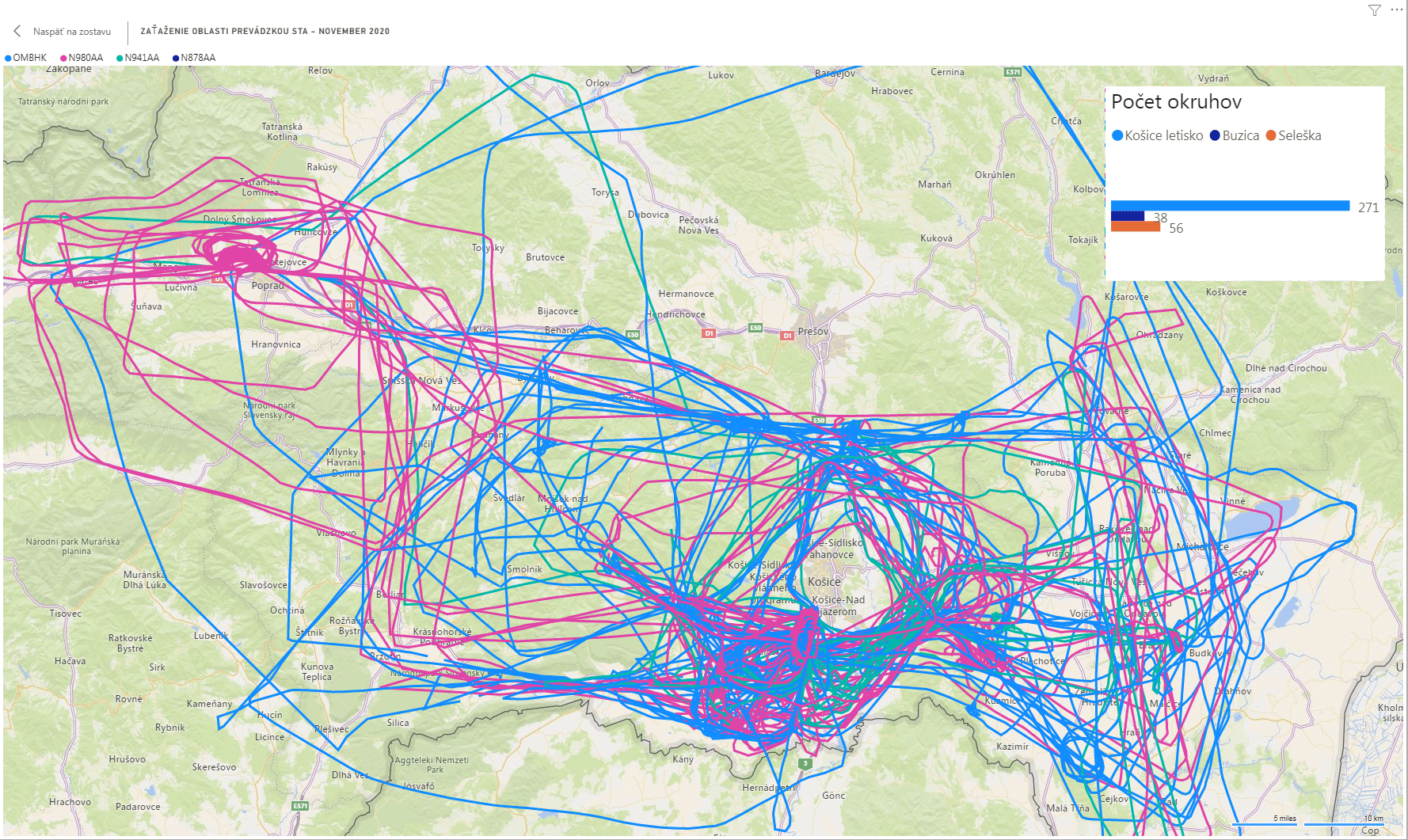Click the N980AA pink legend marker
The image size is (1408, 840).
pos(63,58)
